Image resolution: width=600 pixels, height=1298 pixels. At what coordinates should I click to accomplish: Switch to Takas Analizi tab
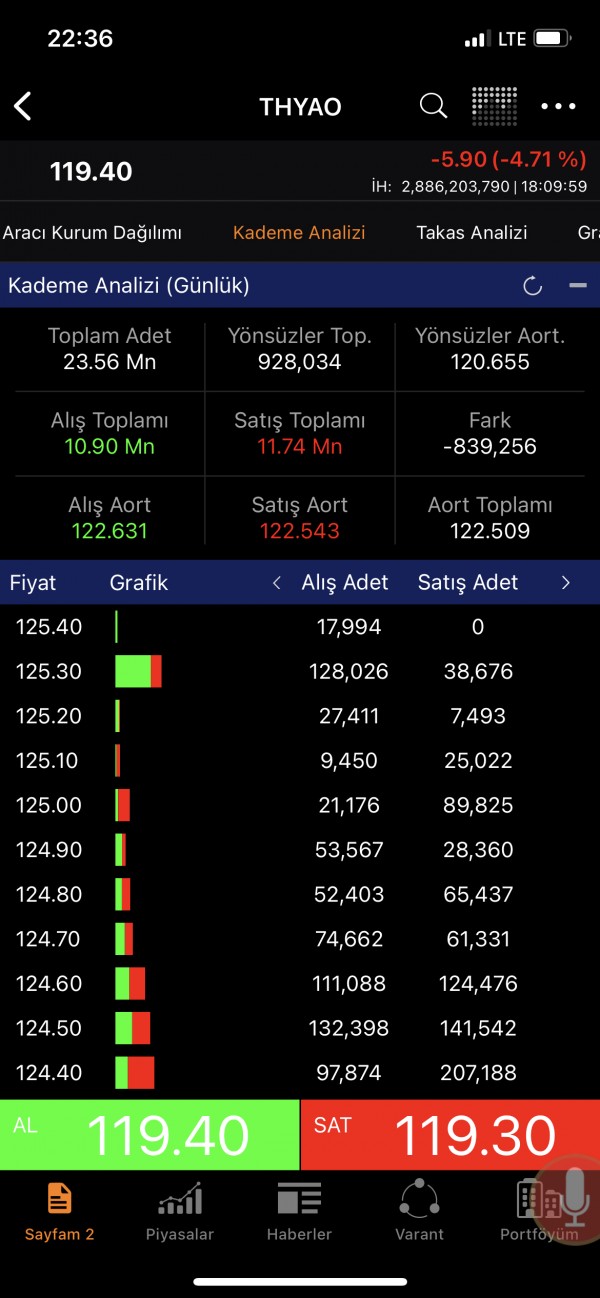point(472,233)
